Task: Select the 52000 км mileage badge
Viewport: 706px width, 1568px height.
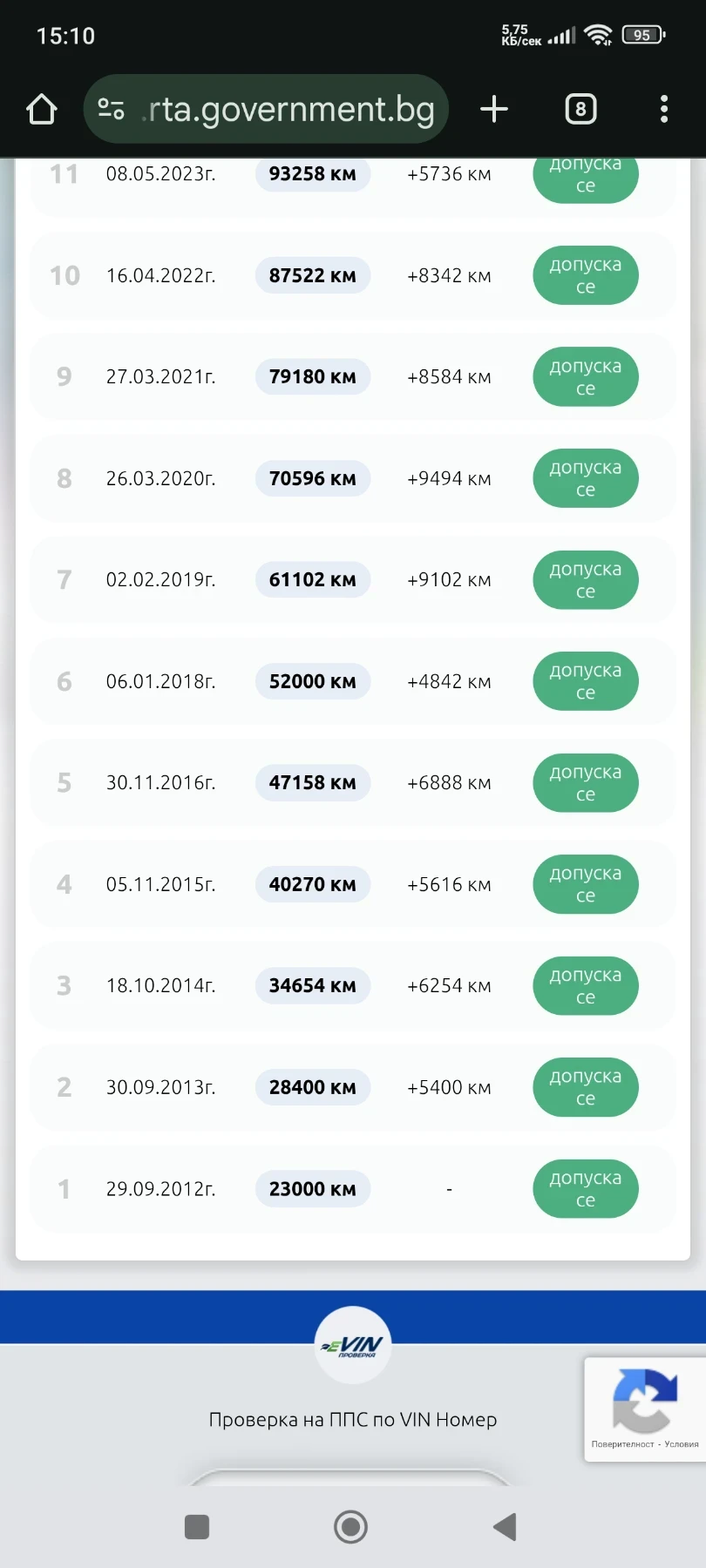Action: point(312,681)
